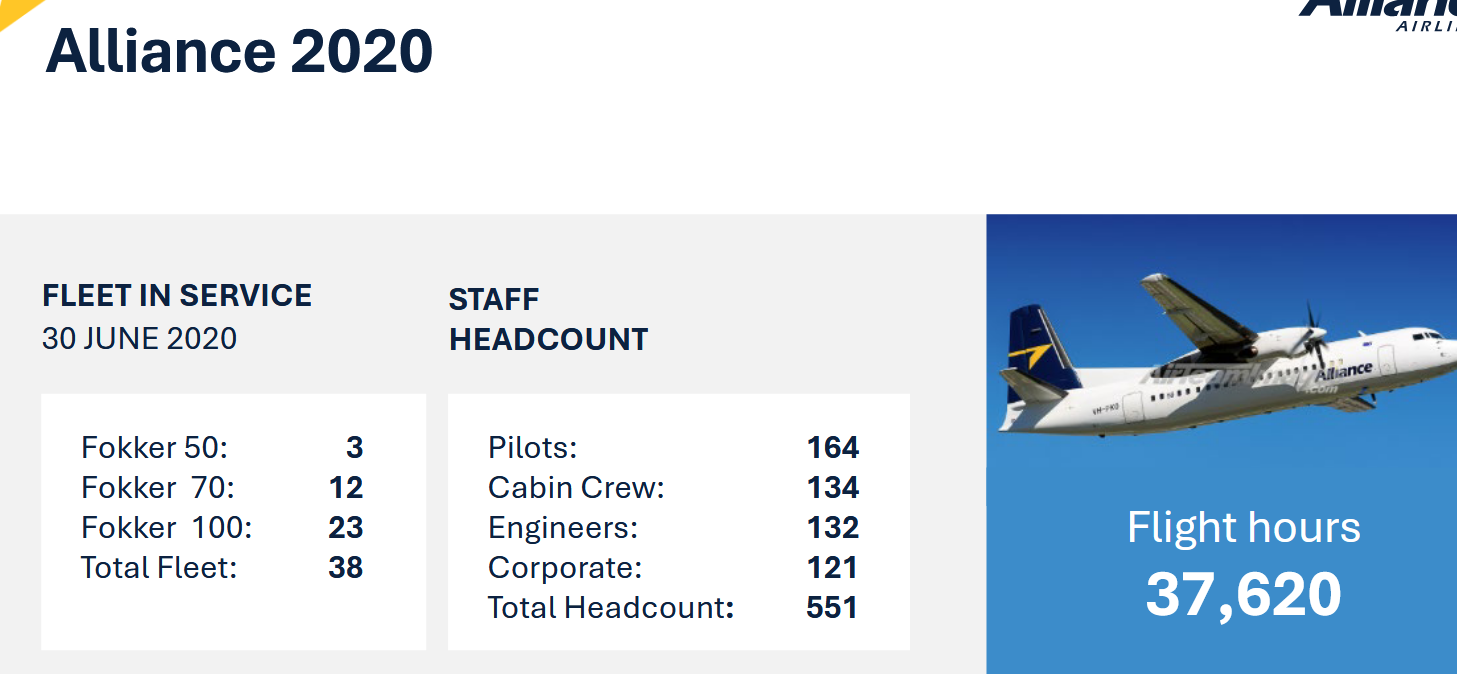Viewport: 1457px width, 674px height.
Task: Click the "Pilots:" label
Action: (x=532, y=447)
